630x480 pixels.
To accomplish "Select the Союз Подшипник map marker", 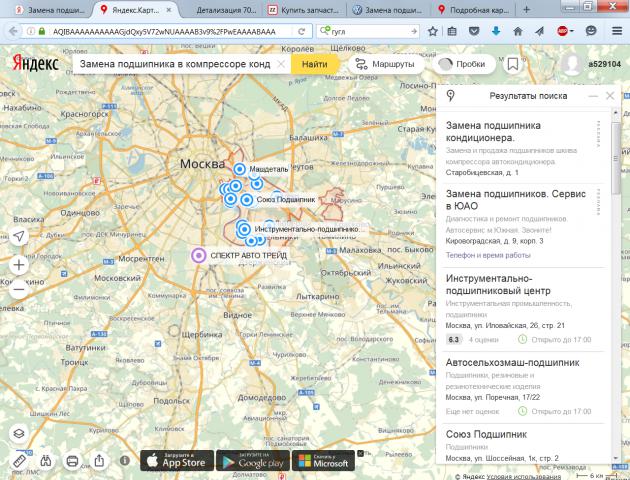I will (x=247, y=200).
